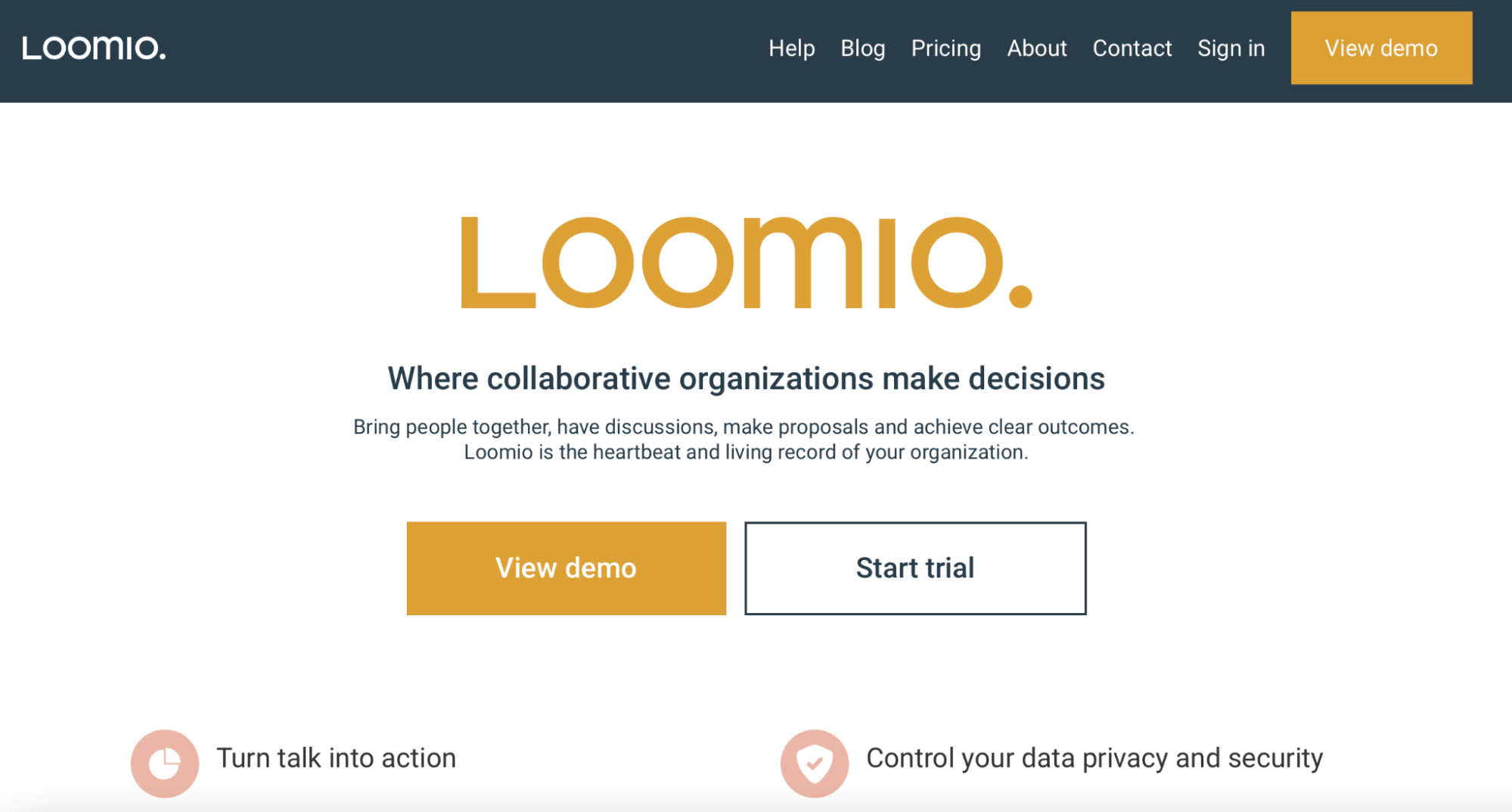This screenshot has width=1512, height=812.
Task: Click the Start trial button
Action: click(x=914, y=568)
